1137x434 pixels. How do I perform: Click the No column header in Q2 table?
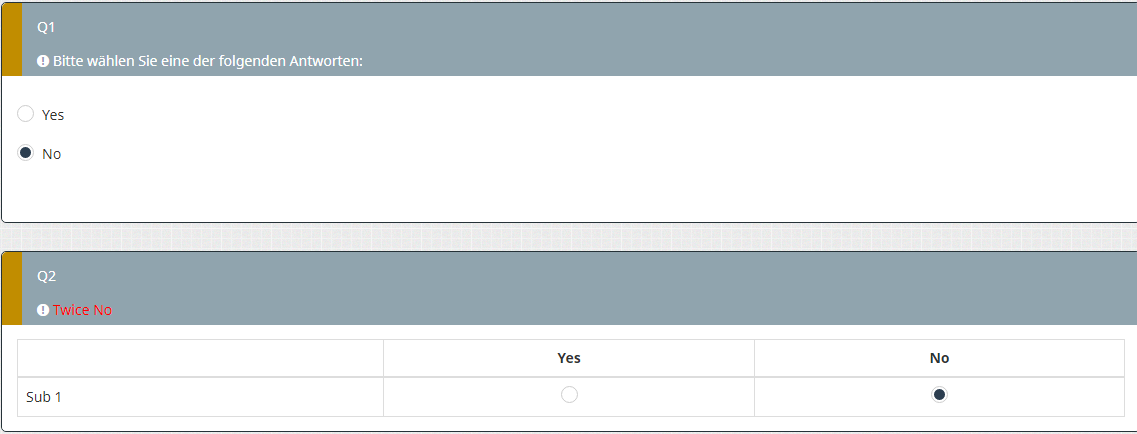coord(939,358)
